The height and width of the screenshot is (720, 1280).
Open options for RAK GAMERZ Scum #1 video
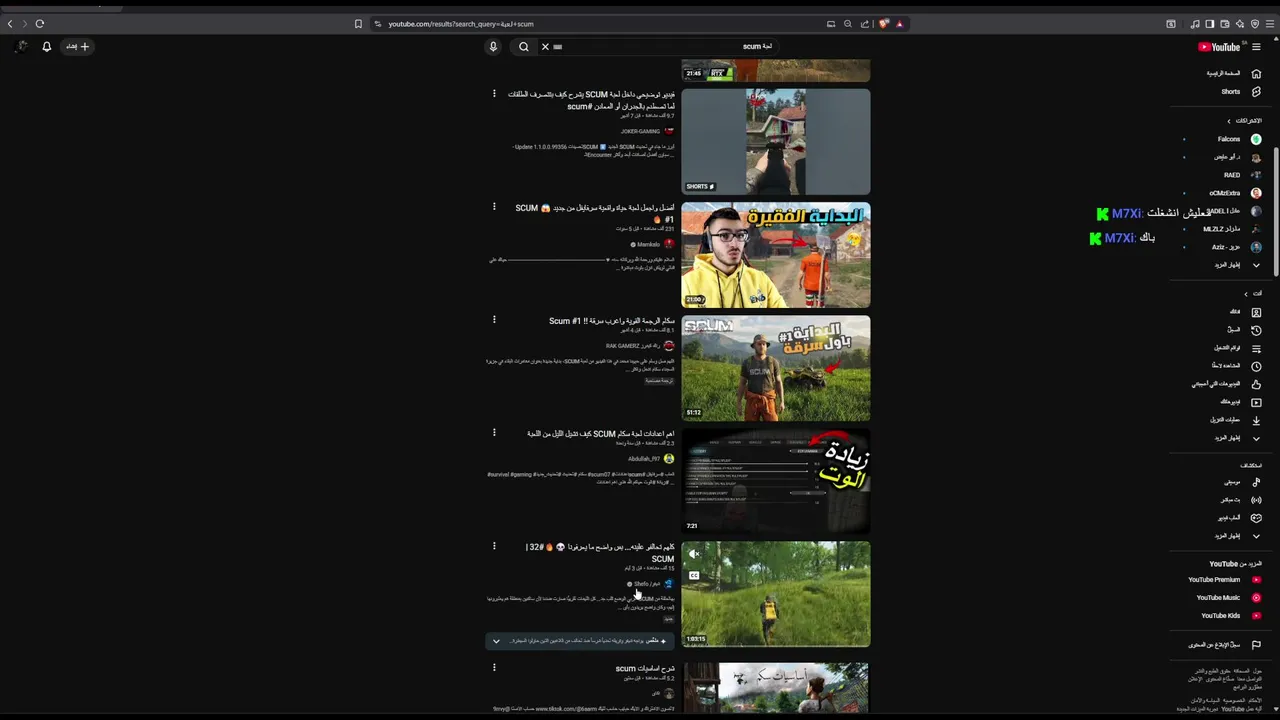[x=494, y=320]
